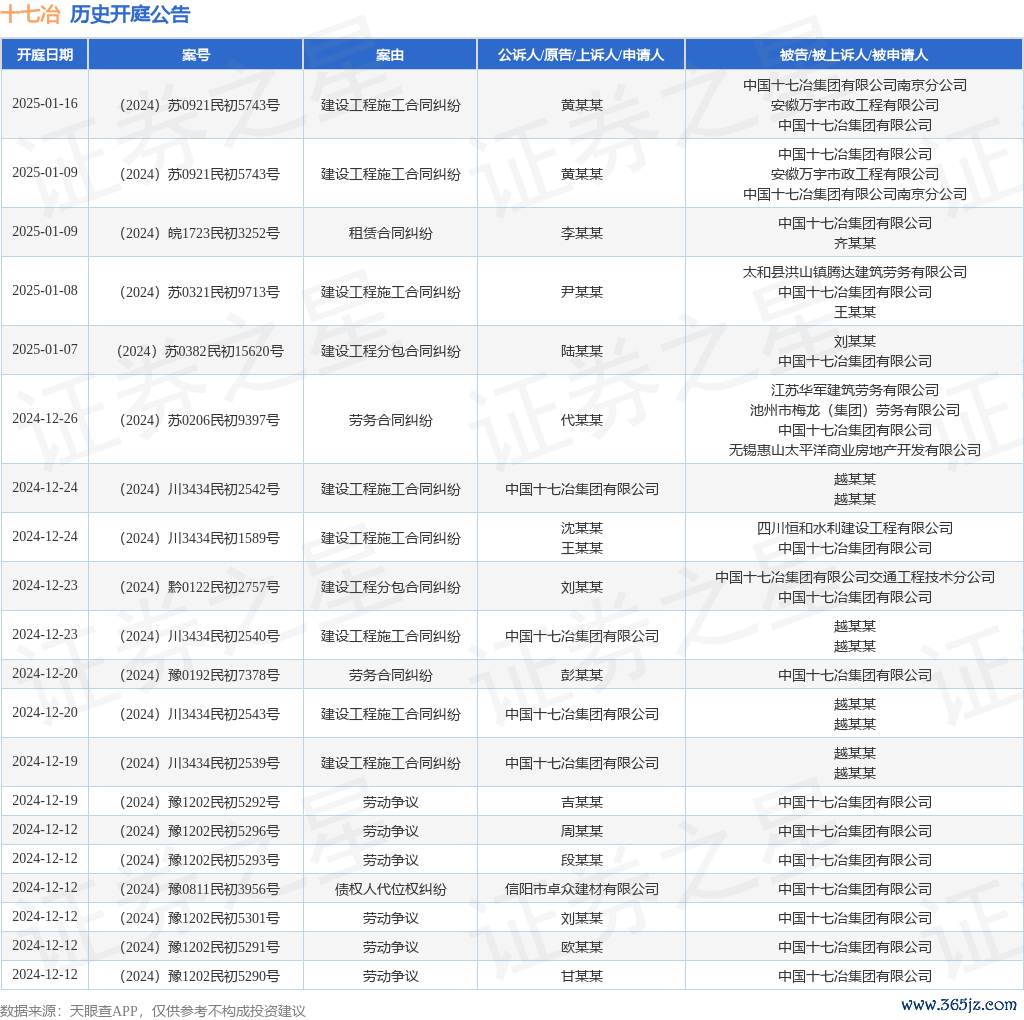Select plaintiff 陆某某
The image size is (1024, 1020).
pos(581,351)
